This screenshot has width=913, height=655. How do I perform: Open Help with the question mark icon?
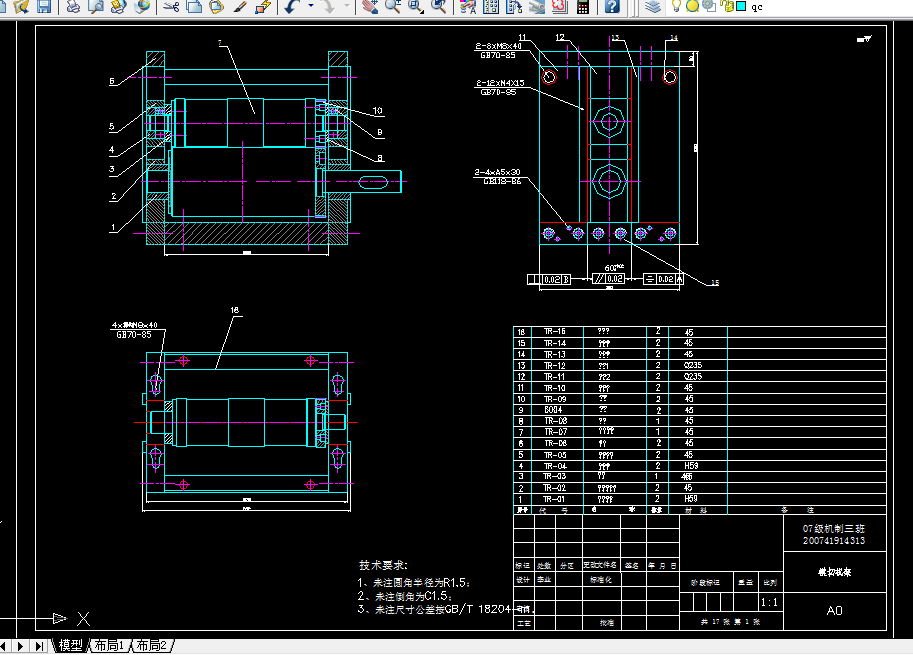pos(611,6)
